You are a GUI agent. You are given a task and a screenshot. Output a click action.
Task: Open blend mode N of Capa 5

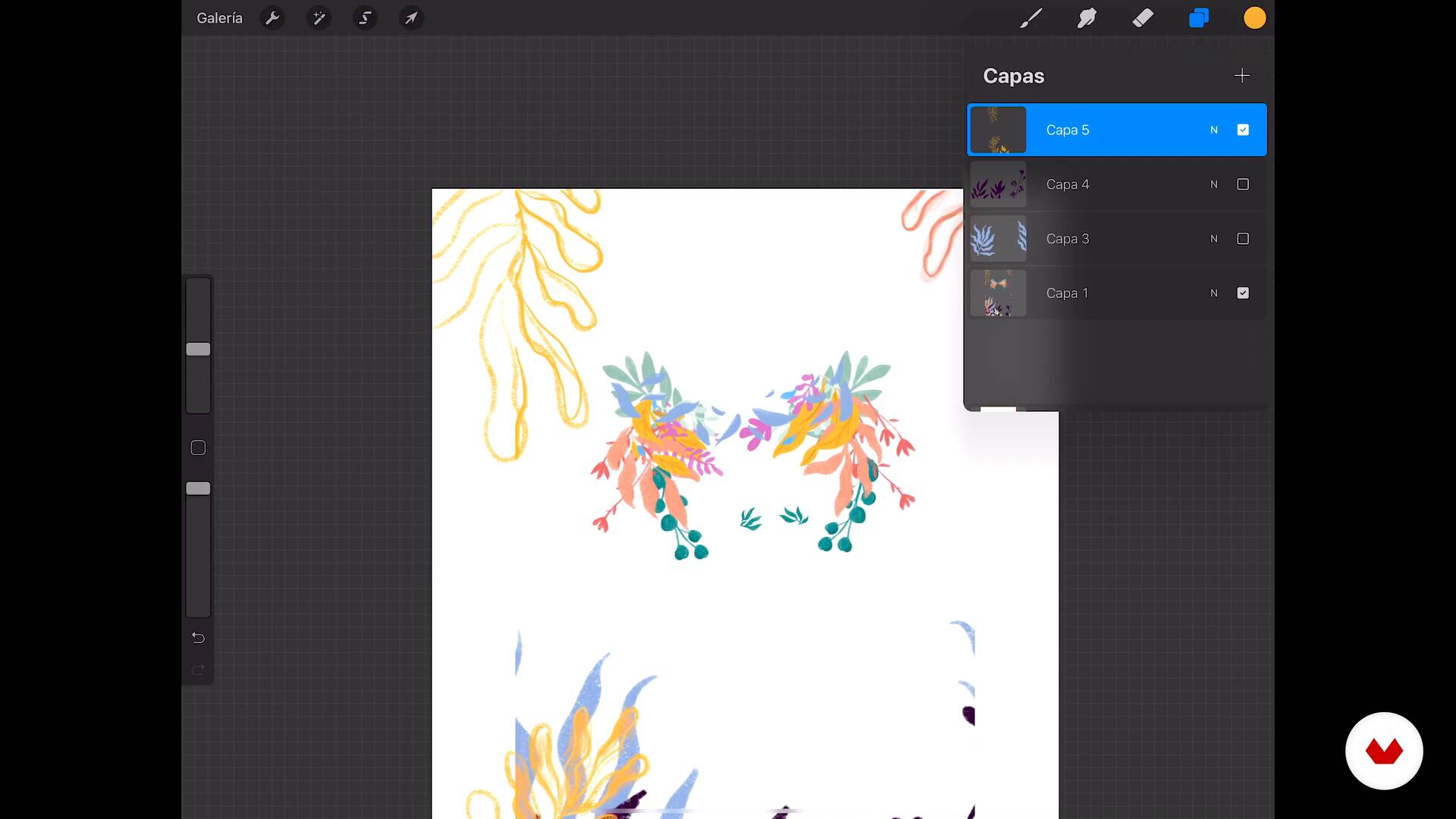click(1214, 130)
